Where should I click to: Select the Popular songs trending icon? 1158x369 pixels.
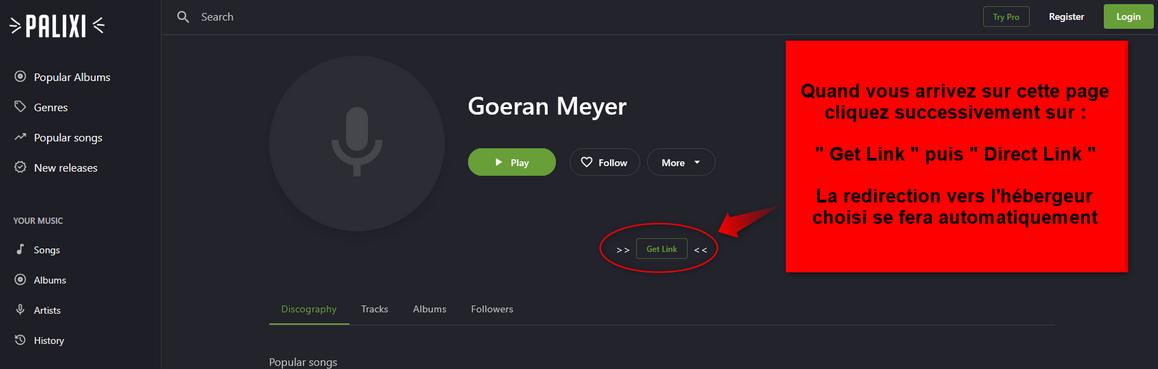tap(21, 137)
